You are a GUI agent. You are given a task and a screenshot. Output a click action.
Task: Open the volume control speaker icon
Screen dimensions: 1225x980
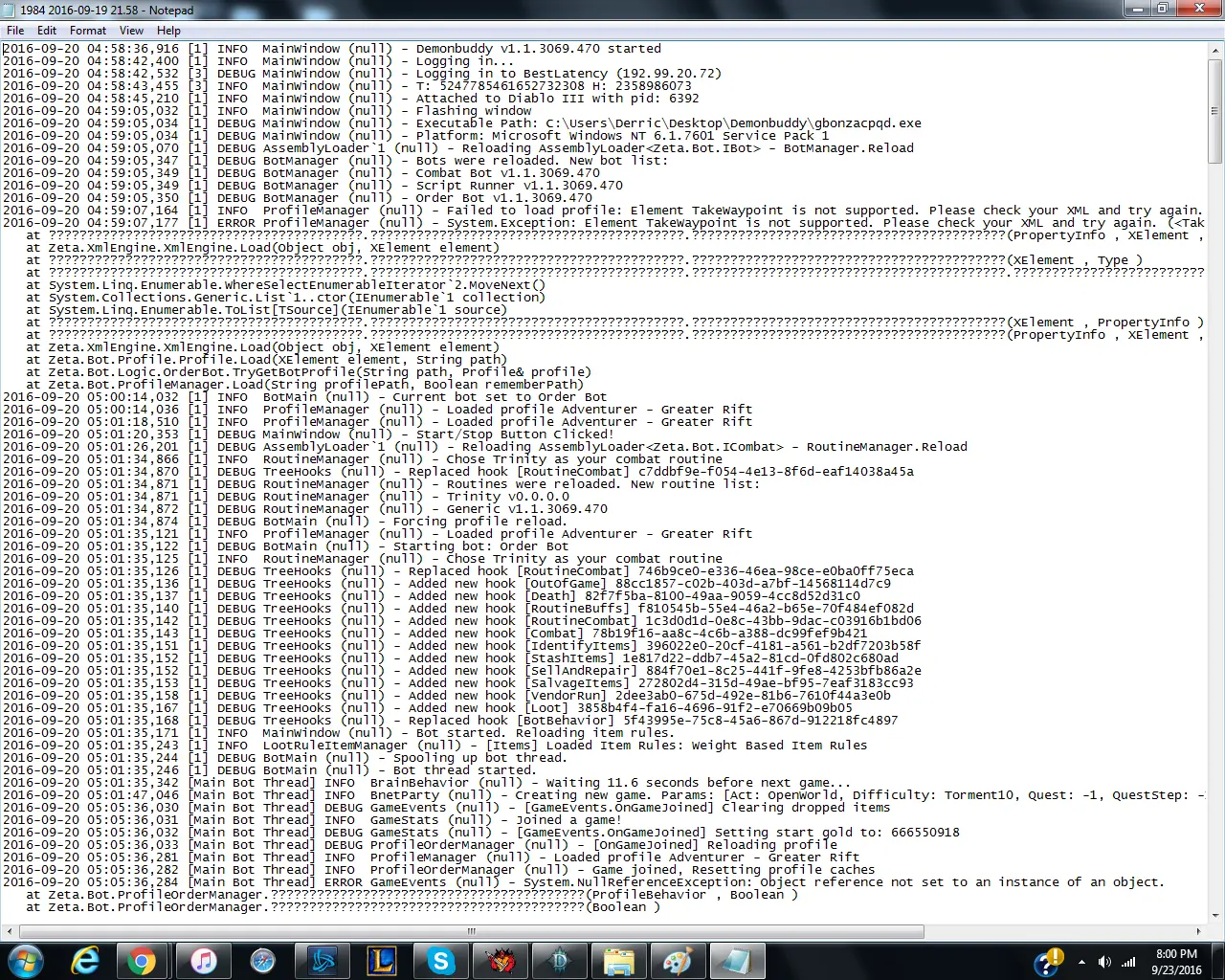(x=1104, y=962)
